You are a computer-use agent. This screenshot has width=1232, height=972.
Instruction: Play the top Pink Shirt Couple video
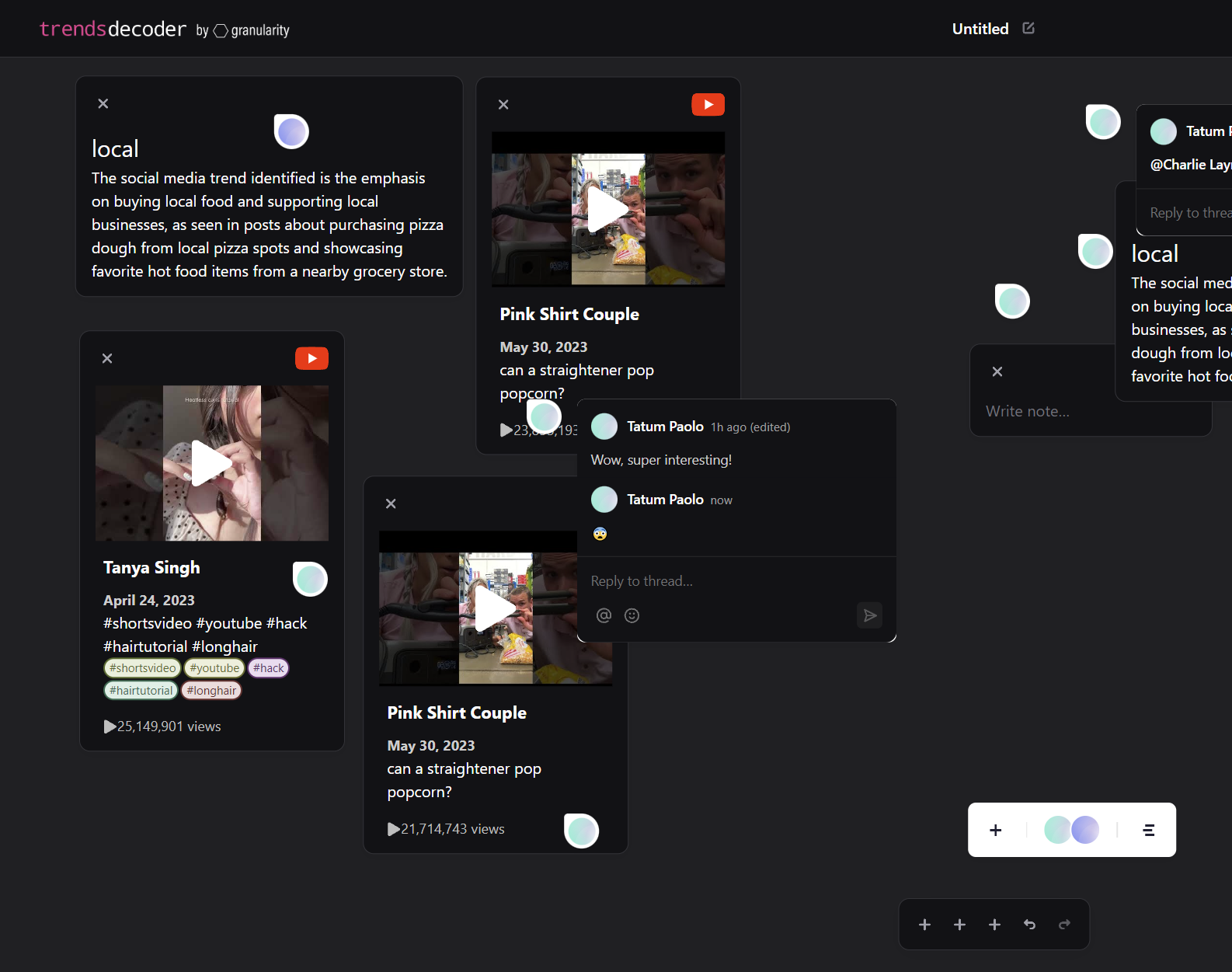(608, 210)
